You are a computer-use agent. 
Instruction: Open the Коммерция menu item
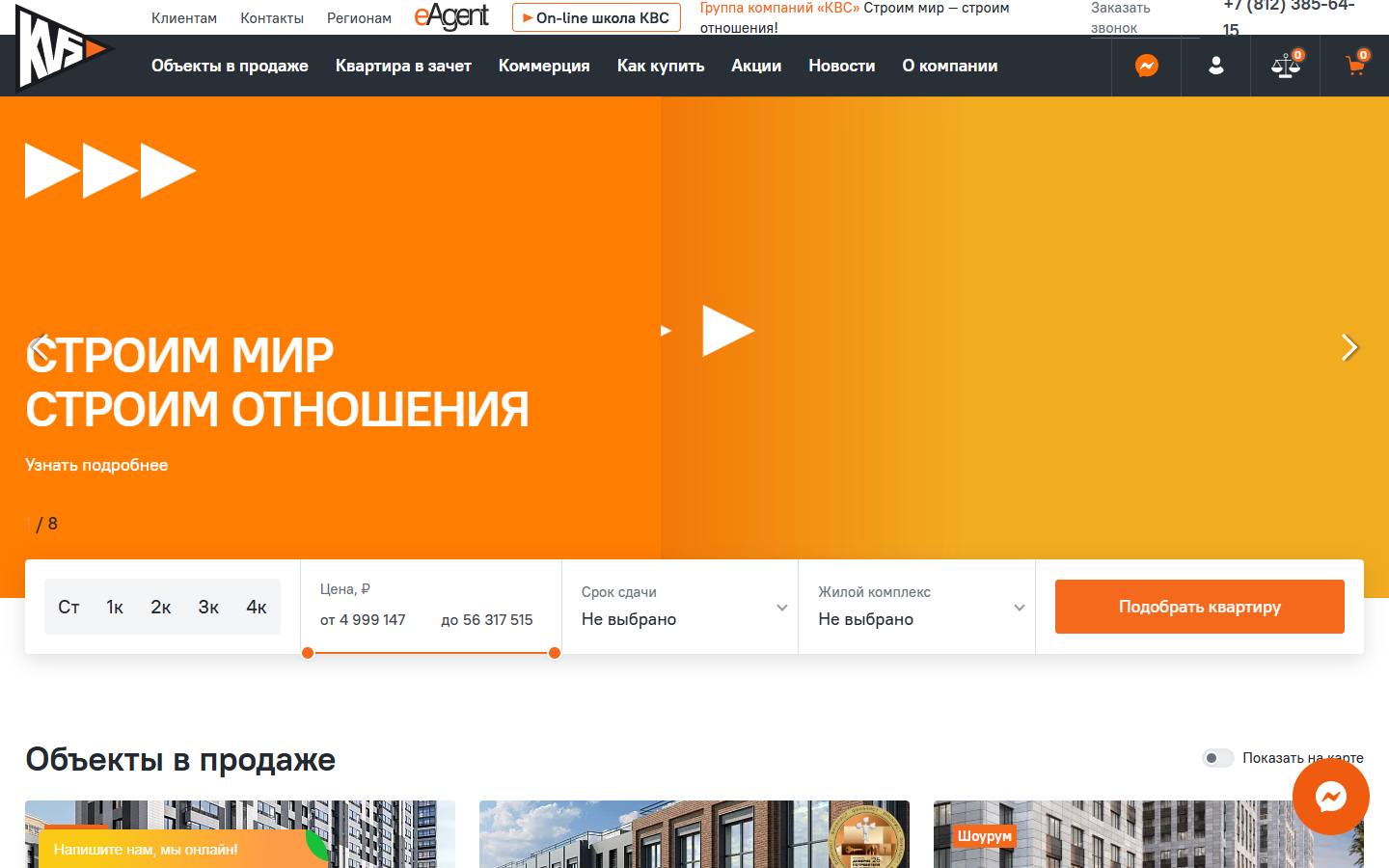pyautogui.click(x=544, y=66)
